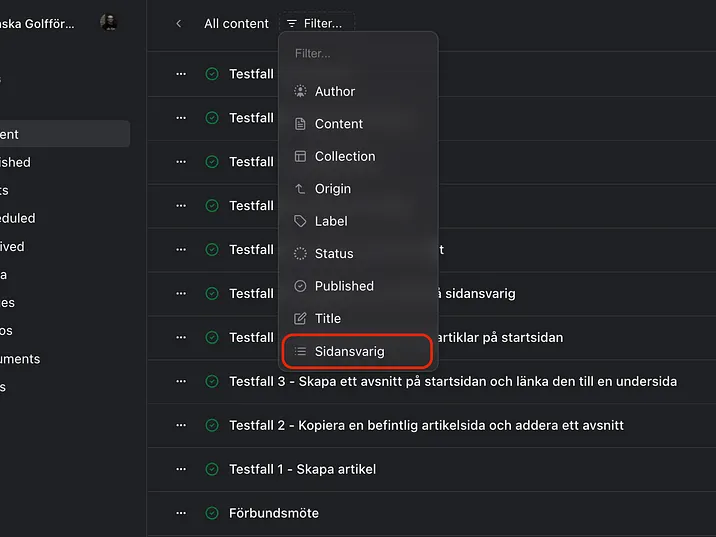The width and height of the screenshot is (716, 537).
Task: Click the Origin arrow icon
Action: point(300,189)
